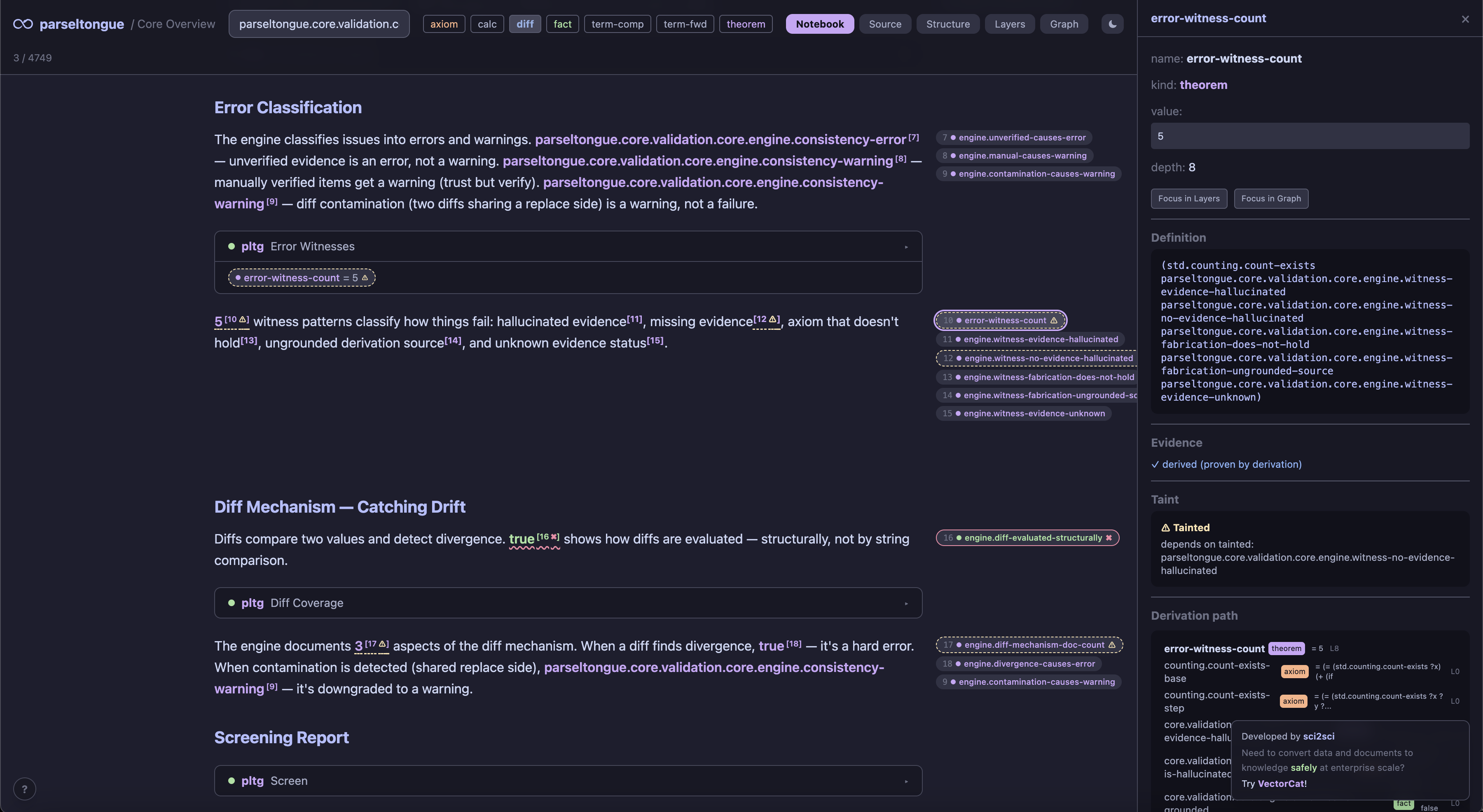Viewport: 1483px width, 812px height.
Task: Toggle dark mode moon icon
Action: pyautogui.click(x=1112, y=24)
